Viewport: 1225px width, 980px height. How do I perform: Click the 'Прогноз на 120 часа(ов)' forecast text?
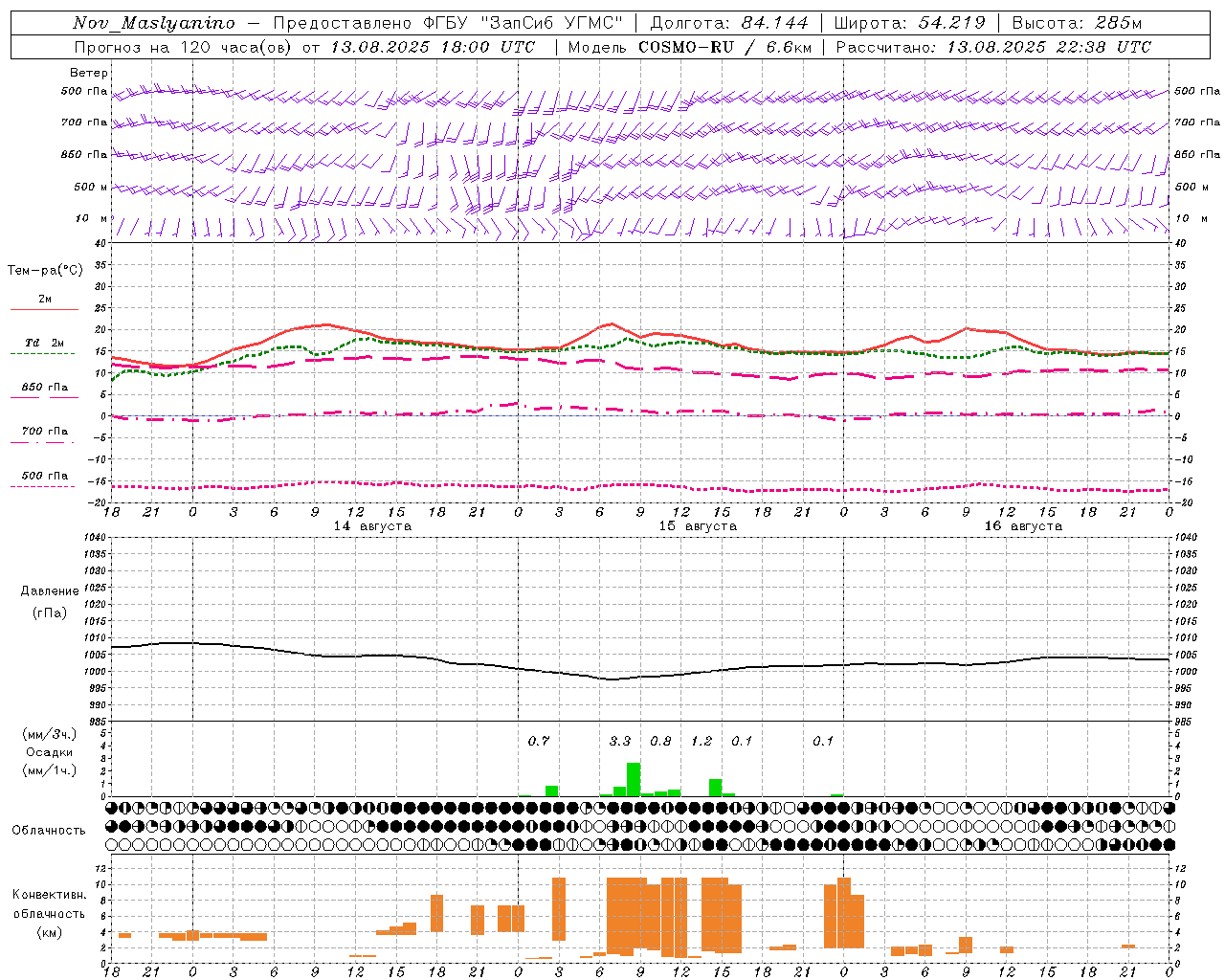coord(185,47)
